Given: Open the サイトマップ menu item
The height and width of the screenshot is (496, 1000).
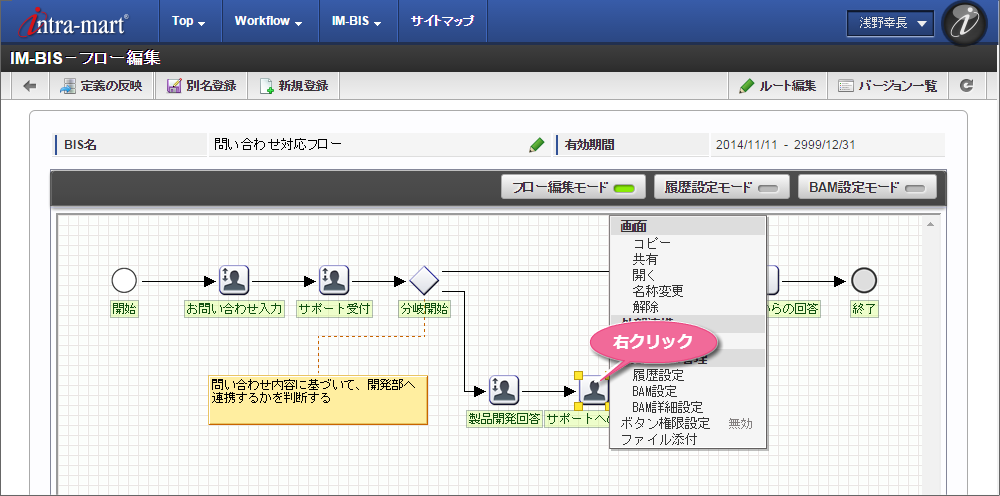Looking at the screenshot, I should coord(443,21).
